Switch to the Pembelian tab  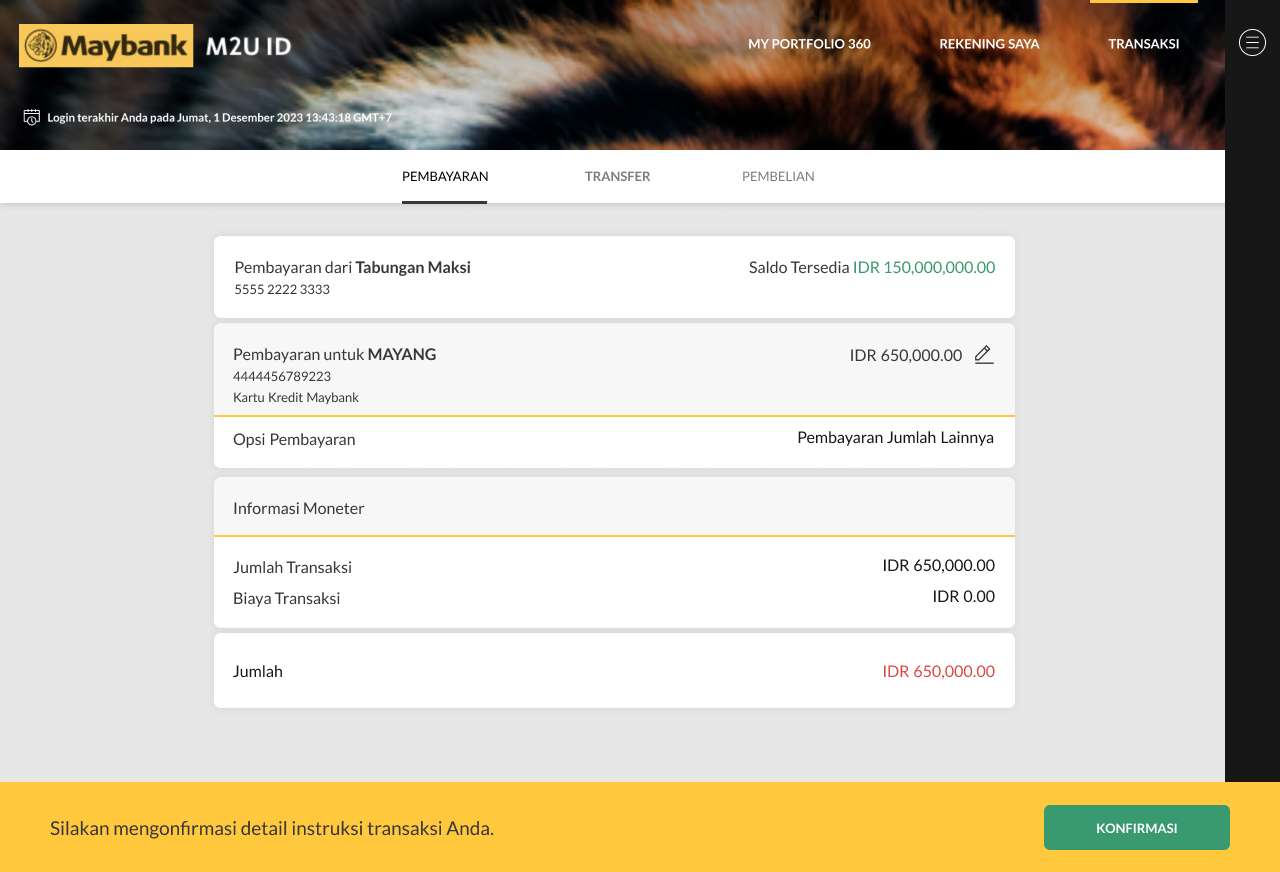778,177
